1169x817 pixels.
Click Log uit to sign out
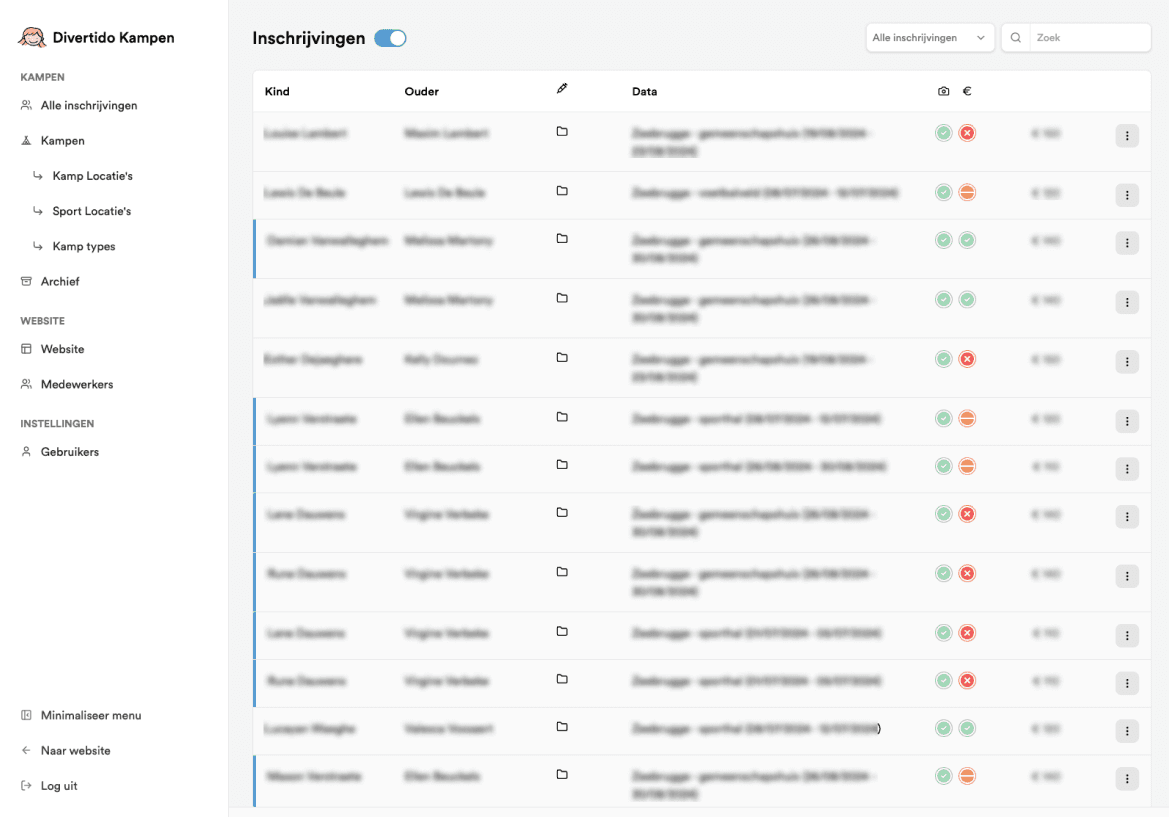coord(59,786)
